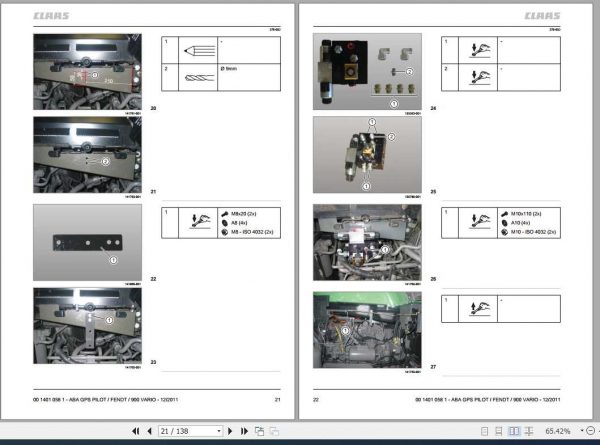Click the M8x20 (2x) bolt text
The height and width of the screenshot is (445, 600).
[x=244, y=214]
